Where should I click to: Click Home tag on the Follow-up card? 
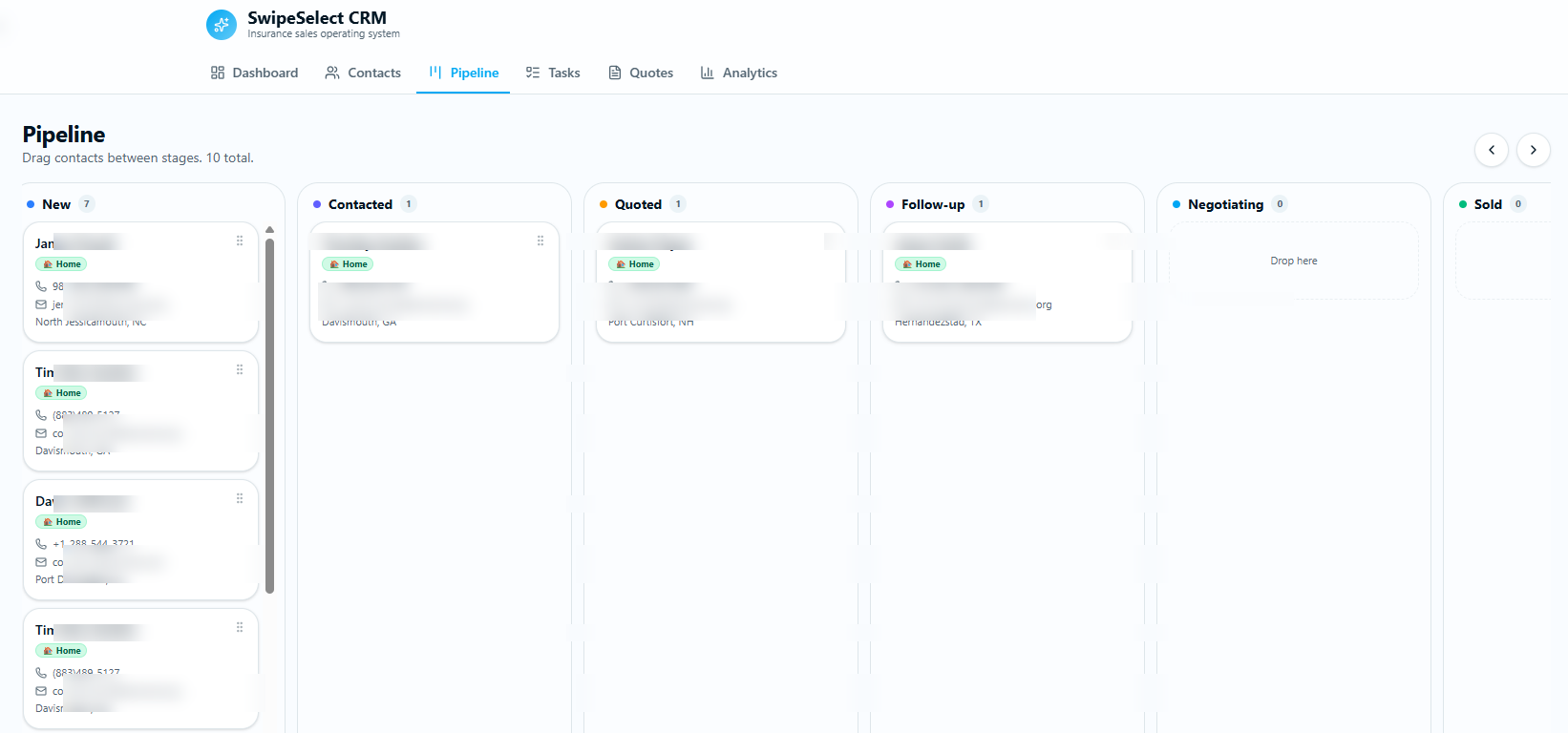[921, 264]
